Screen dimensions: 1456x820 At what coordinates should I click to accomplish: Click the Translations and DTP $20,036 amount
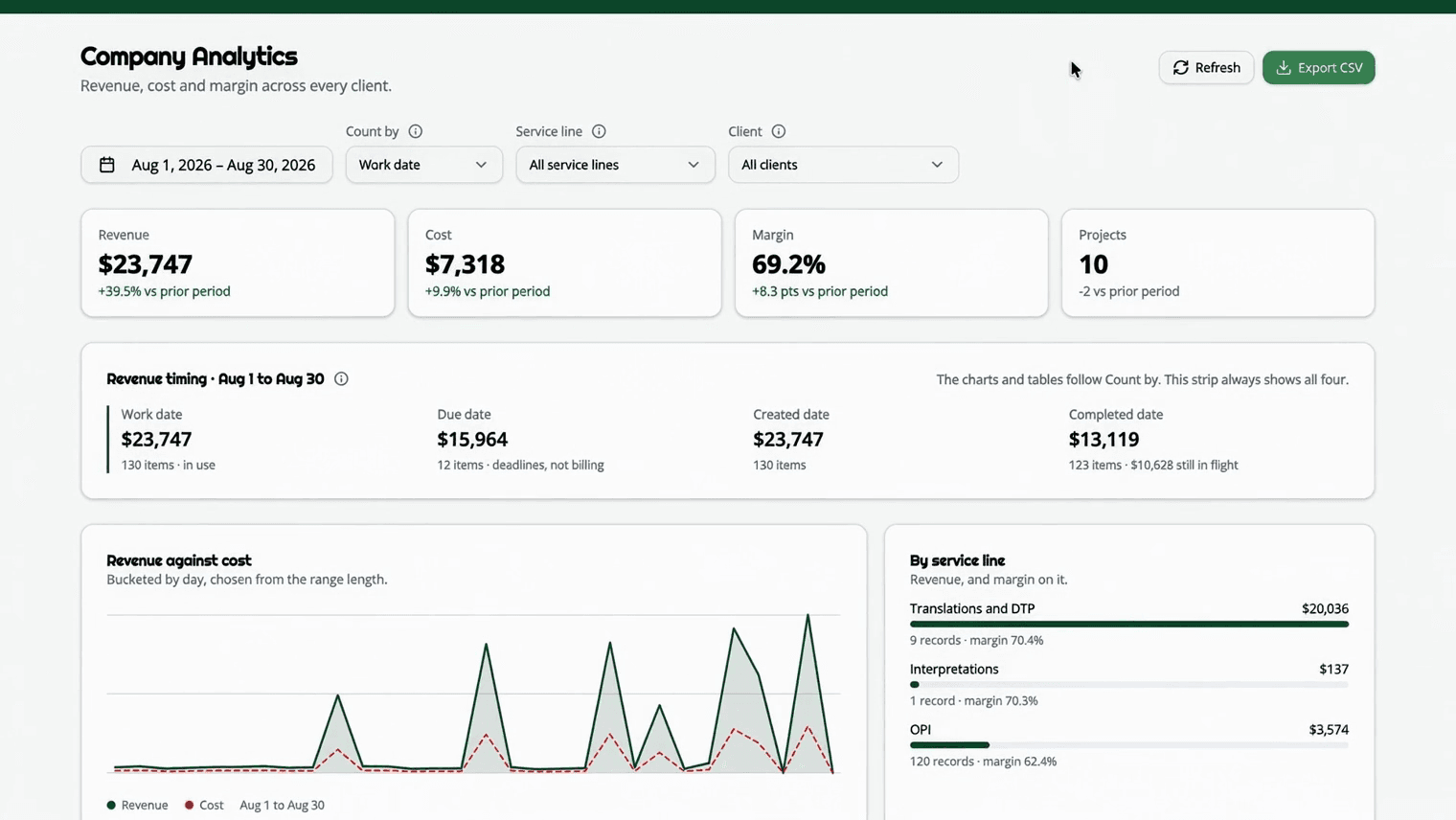[x=1325, y=609]
